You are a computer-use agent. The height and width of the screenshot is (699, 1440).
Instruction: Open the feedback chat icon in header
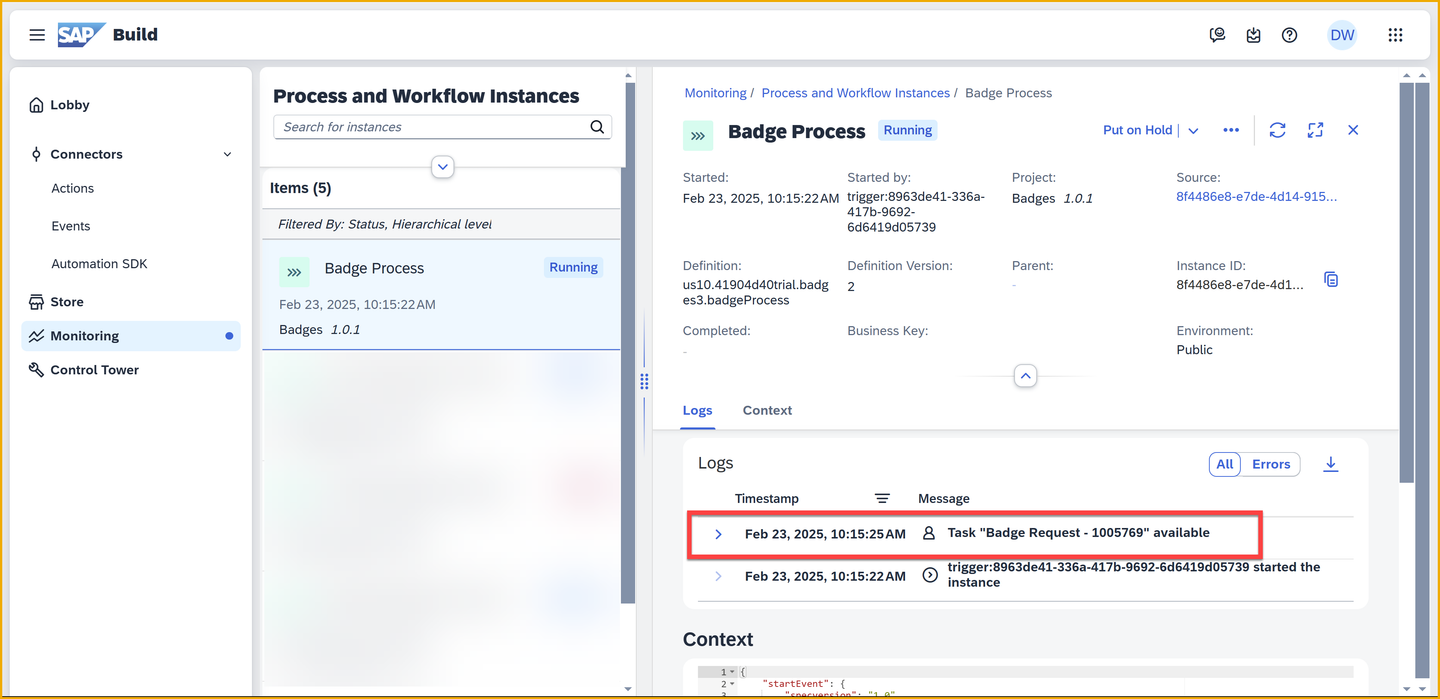[x=1217, y=35]
